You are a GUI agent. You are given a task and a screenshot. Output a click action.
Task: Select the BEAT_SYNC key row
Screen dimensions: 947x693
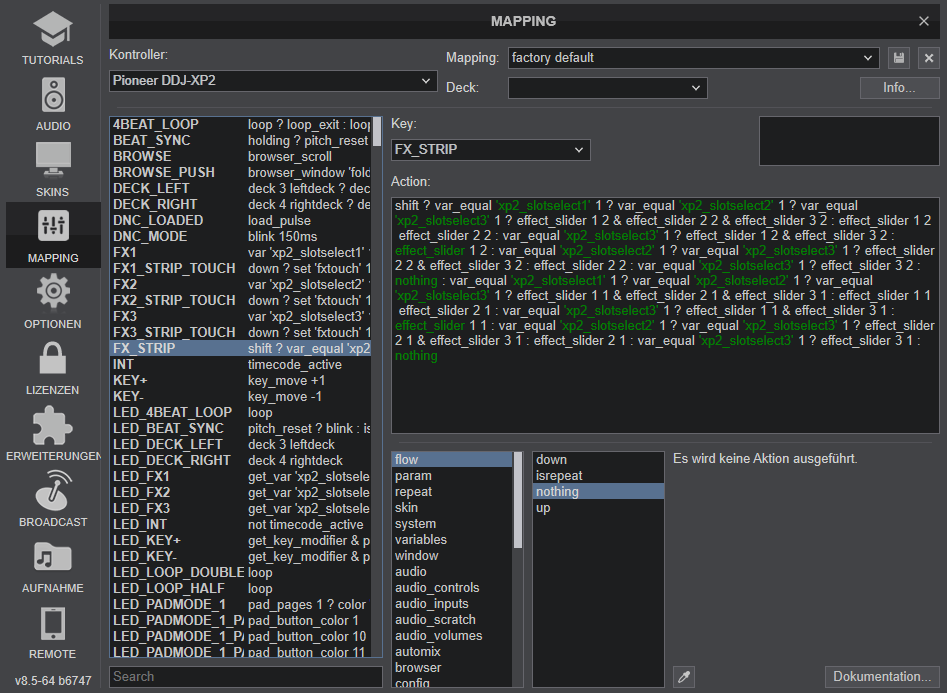241,140
